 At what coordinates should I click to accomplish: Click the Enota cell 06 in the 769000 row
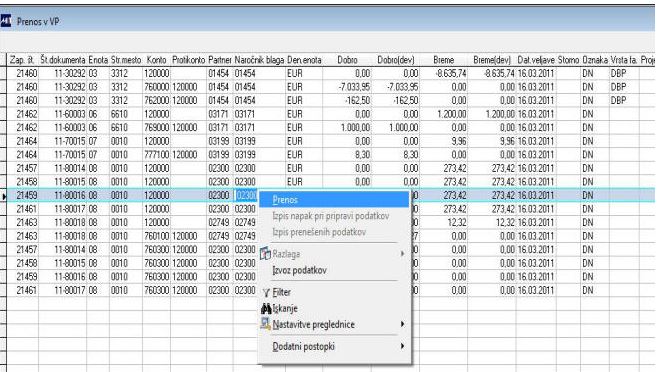point(93,127)
